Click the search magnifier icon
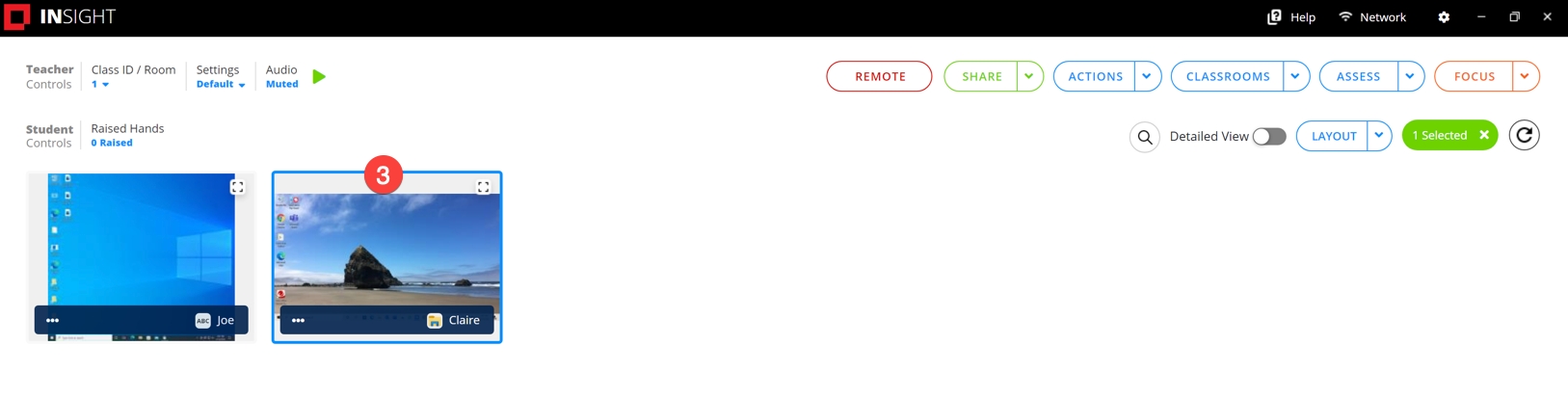Image resolution: width=1568 pixels, height=399 pixels. click(x=1144, y=137)
